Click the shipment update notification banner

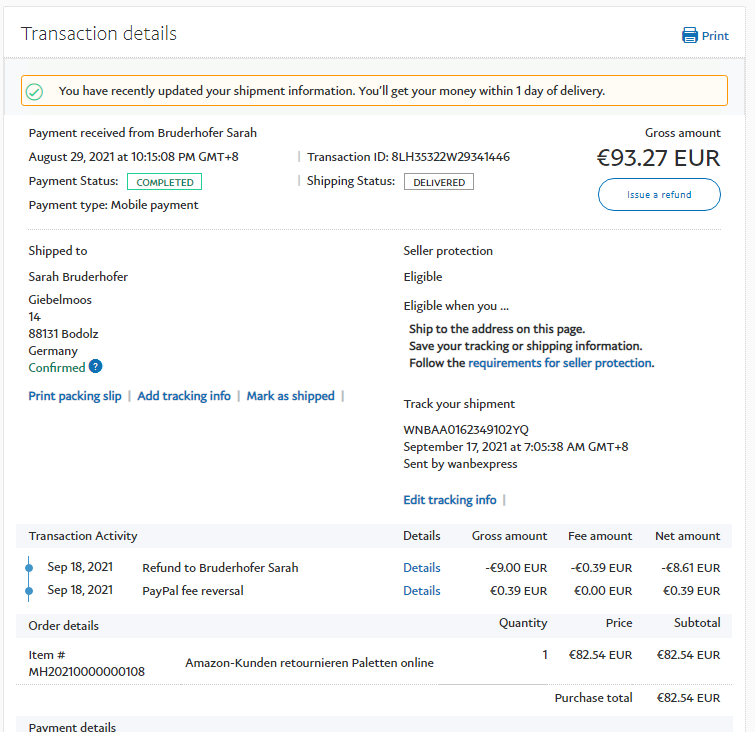[374, 91]
